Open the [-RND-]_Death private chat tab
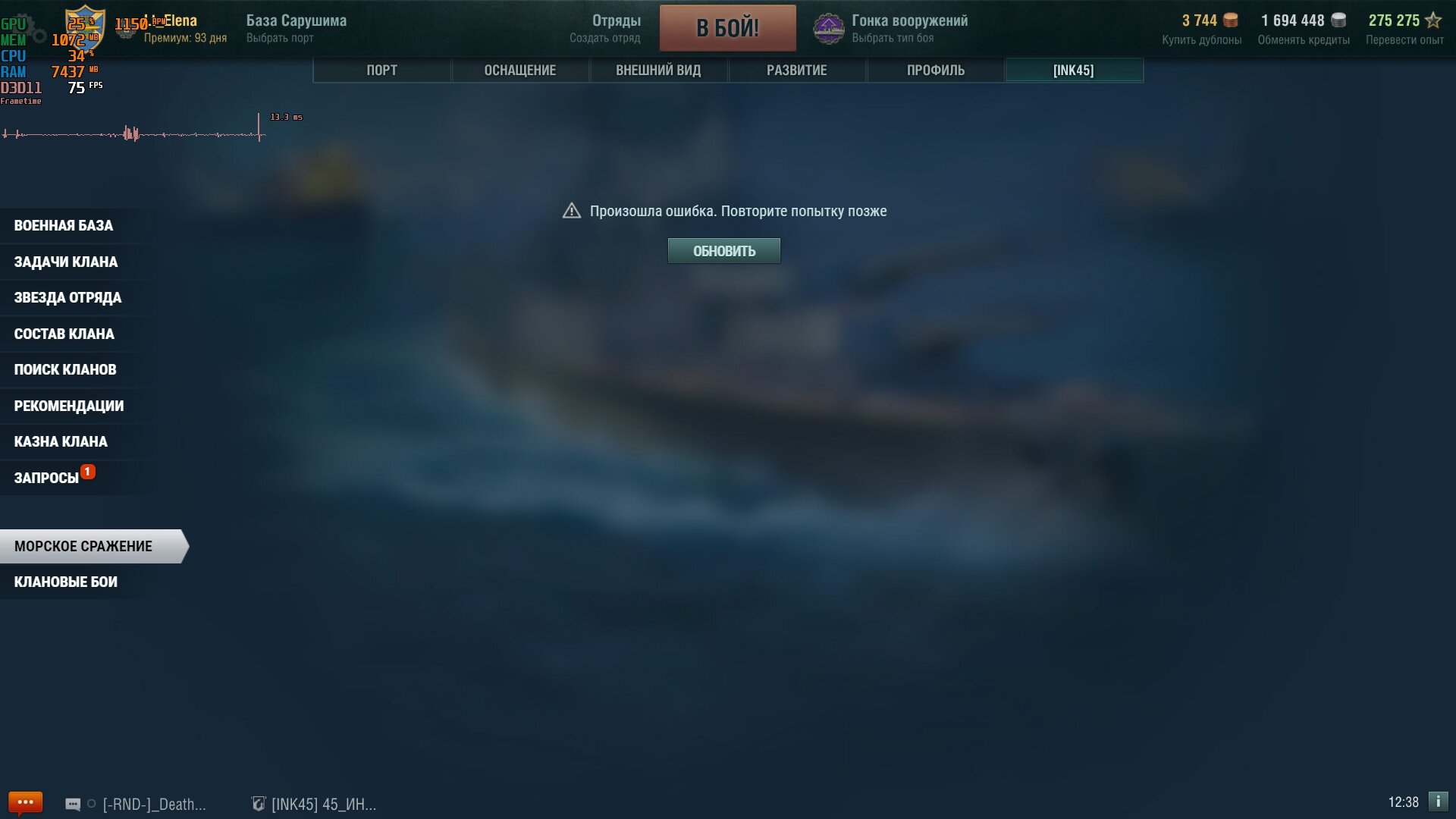The width and height of the screenshot is (1456, 819). (136, 804)
